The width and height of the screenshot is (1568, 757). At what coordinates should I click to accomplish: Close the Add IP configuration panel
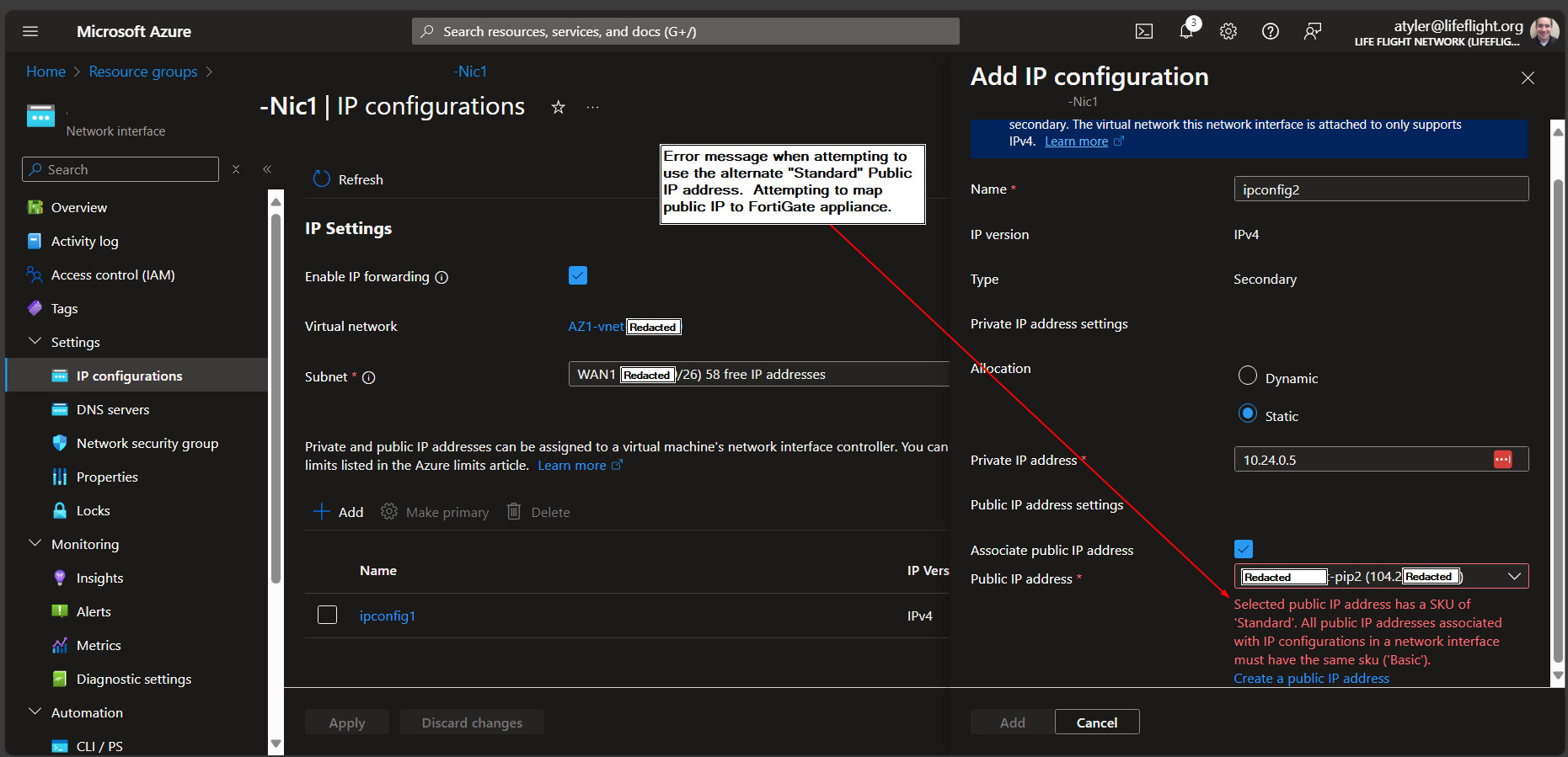pyautogui.click(x=1528, y=77)
